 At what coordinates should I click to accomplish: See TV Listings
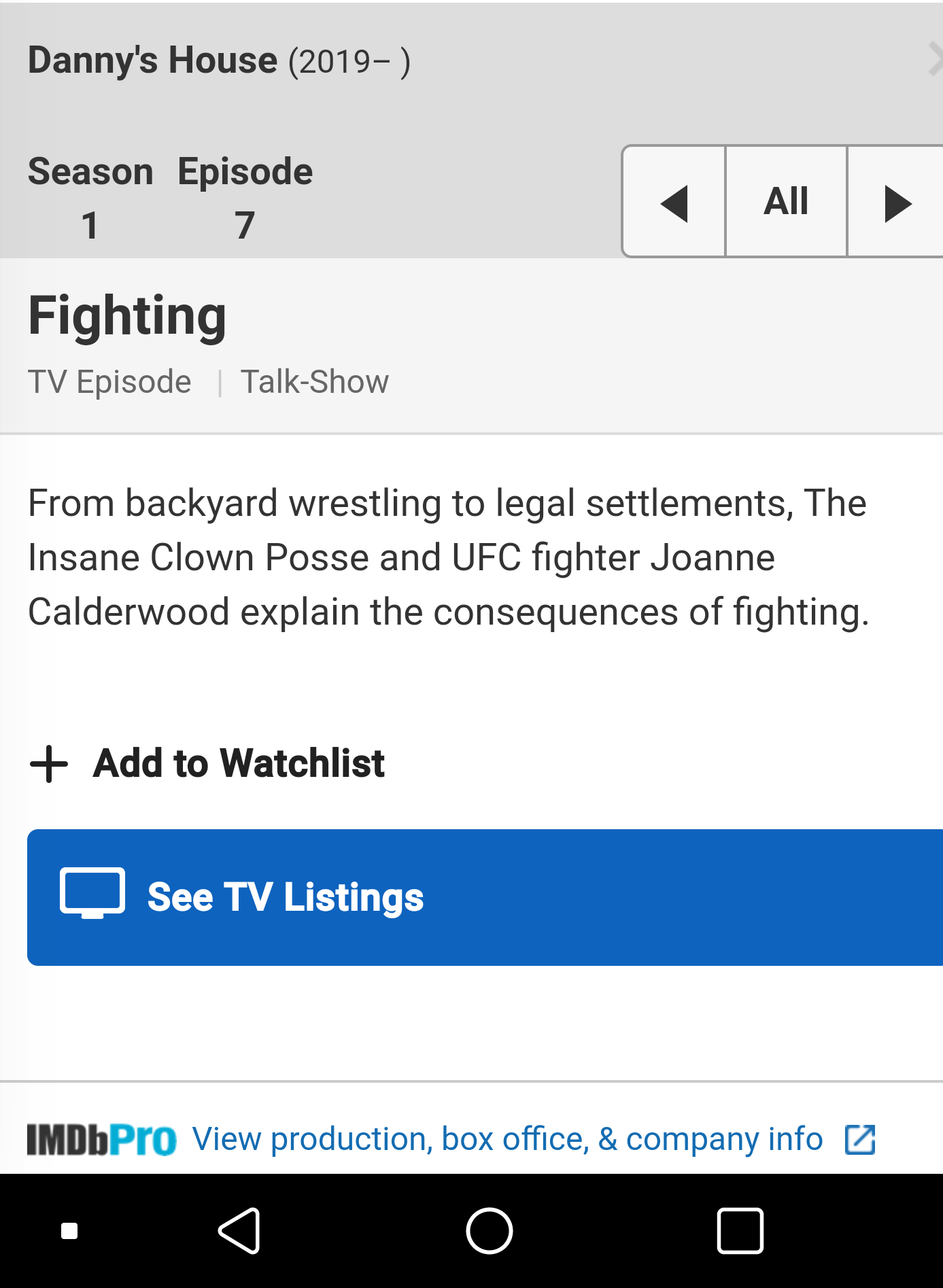click(x=286, y=897)
